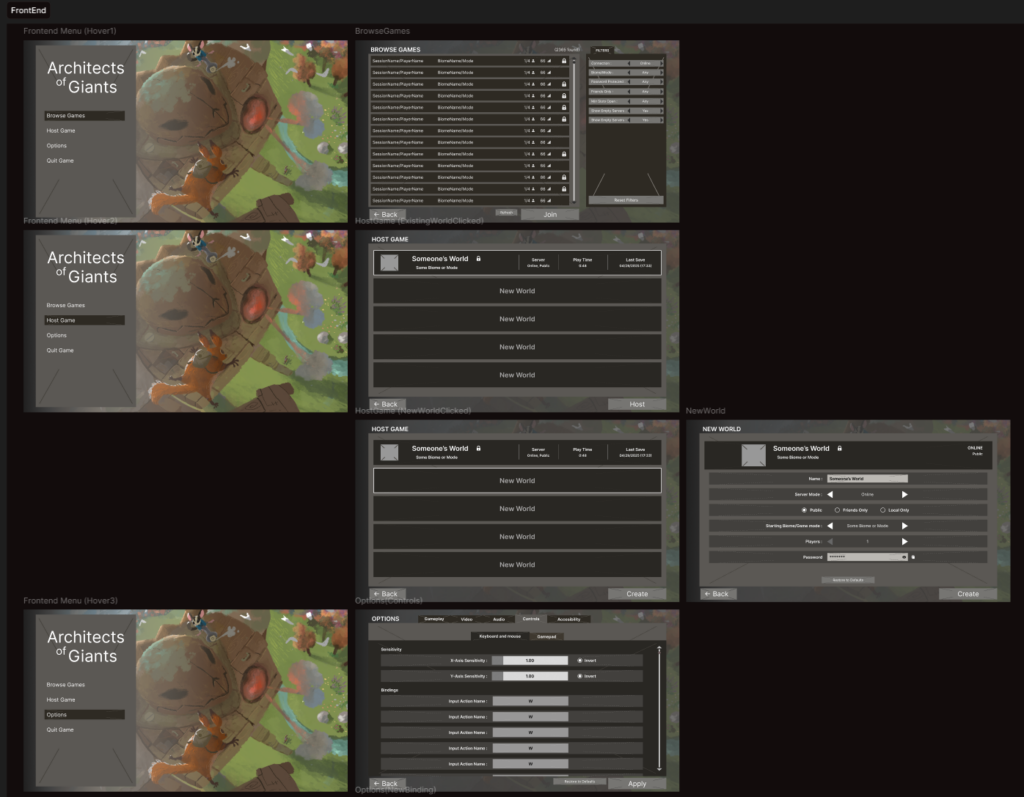This screenshot has height=797, width=1024.
Task: Click the eye icon in the Password field
Action: click(x=904, y=556)
